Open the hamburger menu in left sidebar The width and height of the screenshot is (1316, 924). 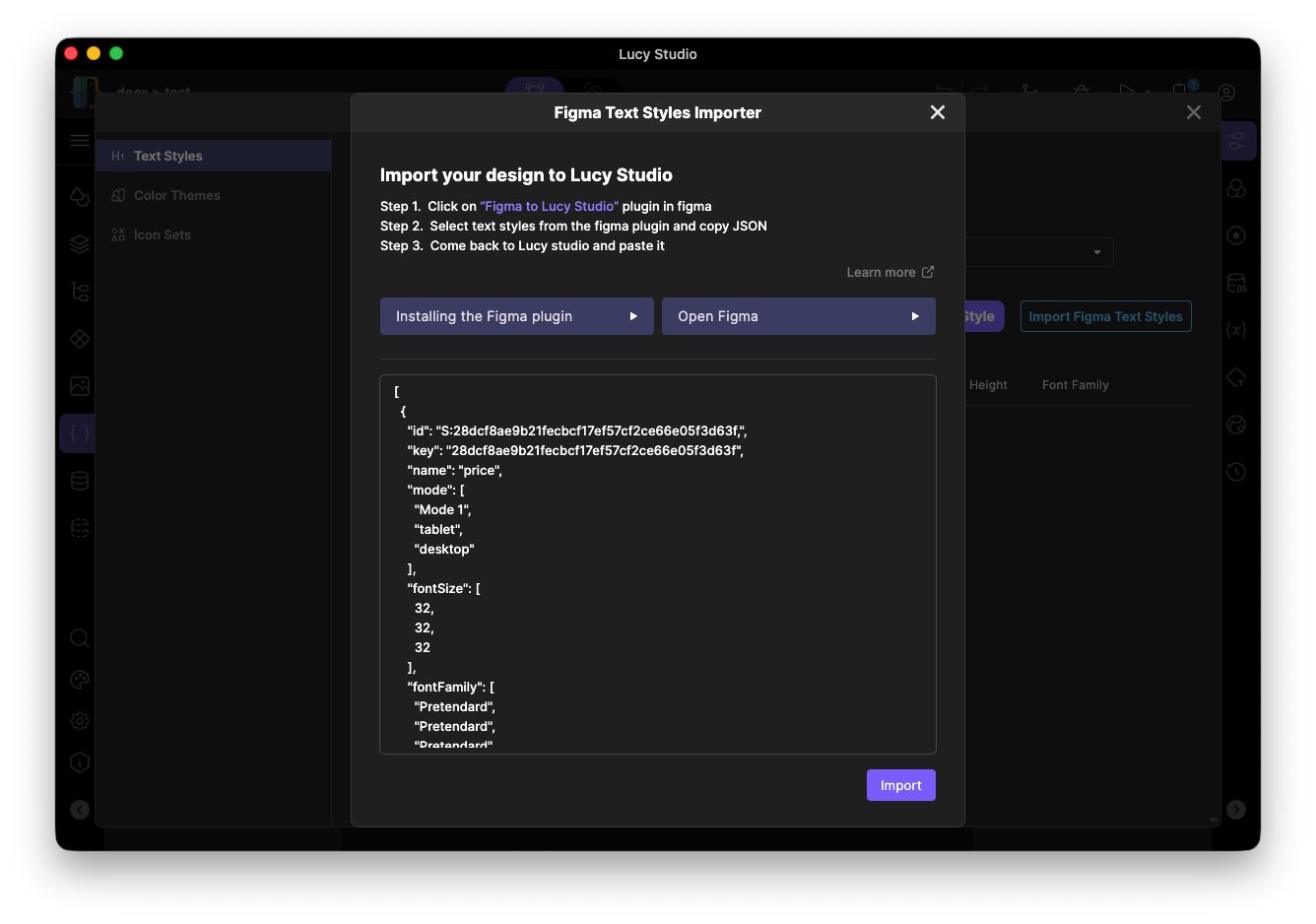tap(80, 141)
